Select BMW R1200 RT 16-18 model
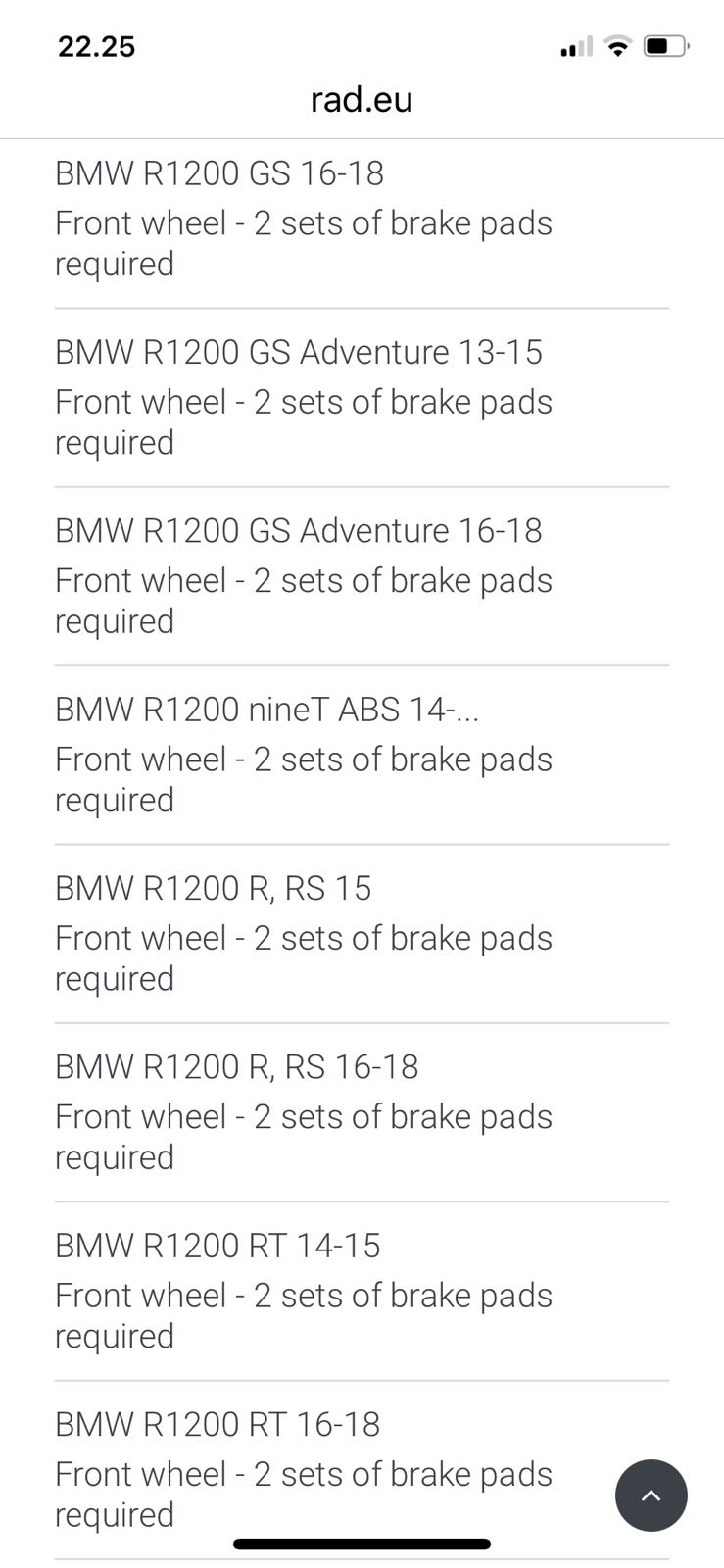Viewport: 724px width, 1568px height. point(217,1424)
